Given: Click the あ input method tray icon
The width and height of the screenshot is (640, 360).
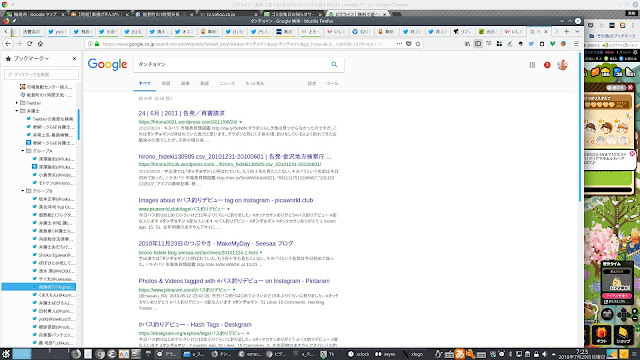Looking at the screenshot, I should (x=460, y=354).
